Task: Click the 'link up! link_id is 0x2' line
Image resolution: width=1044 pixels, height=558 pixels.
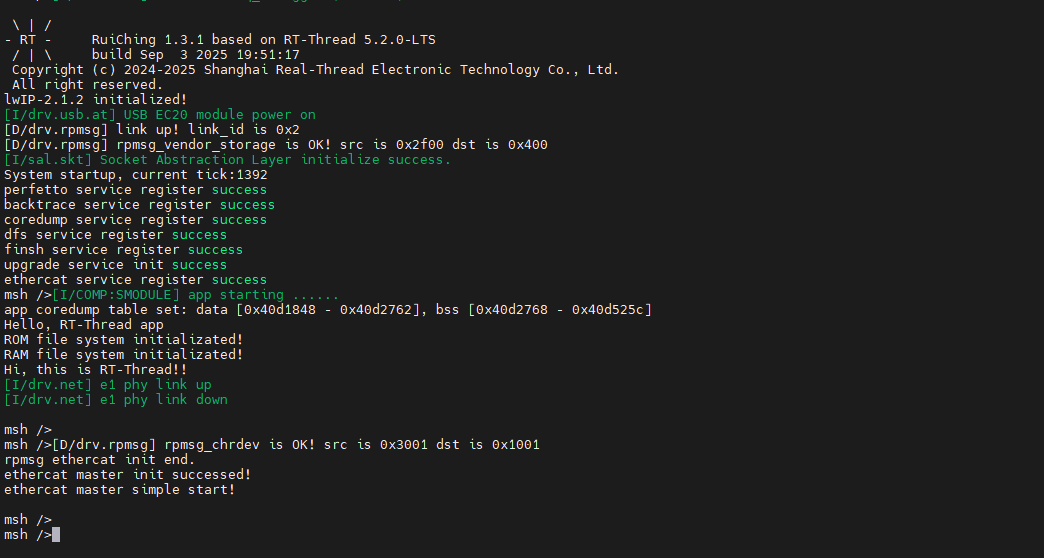Action: pyautogui.click(x=152, y=130)
